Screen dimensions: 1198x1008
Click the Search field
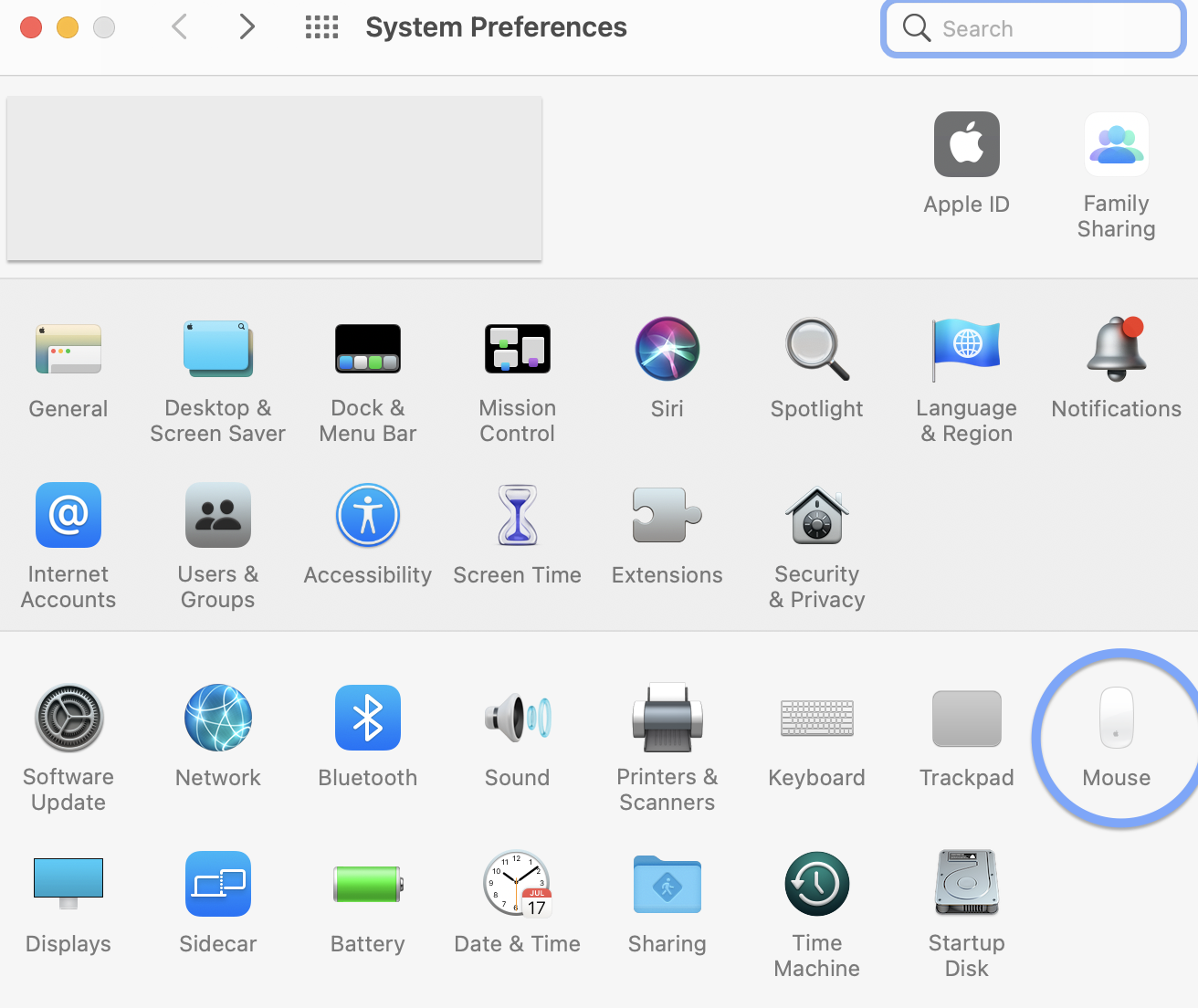[1034, 28]
